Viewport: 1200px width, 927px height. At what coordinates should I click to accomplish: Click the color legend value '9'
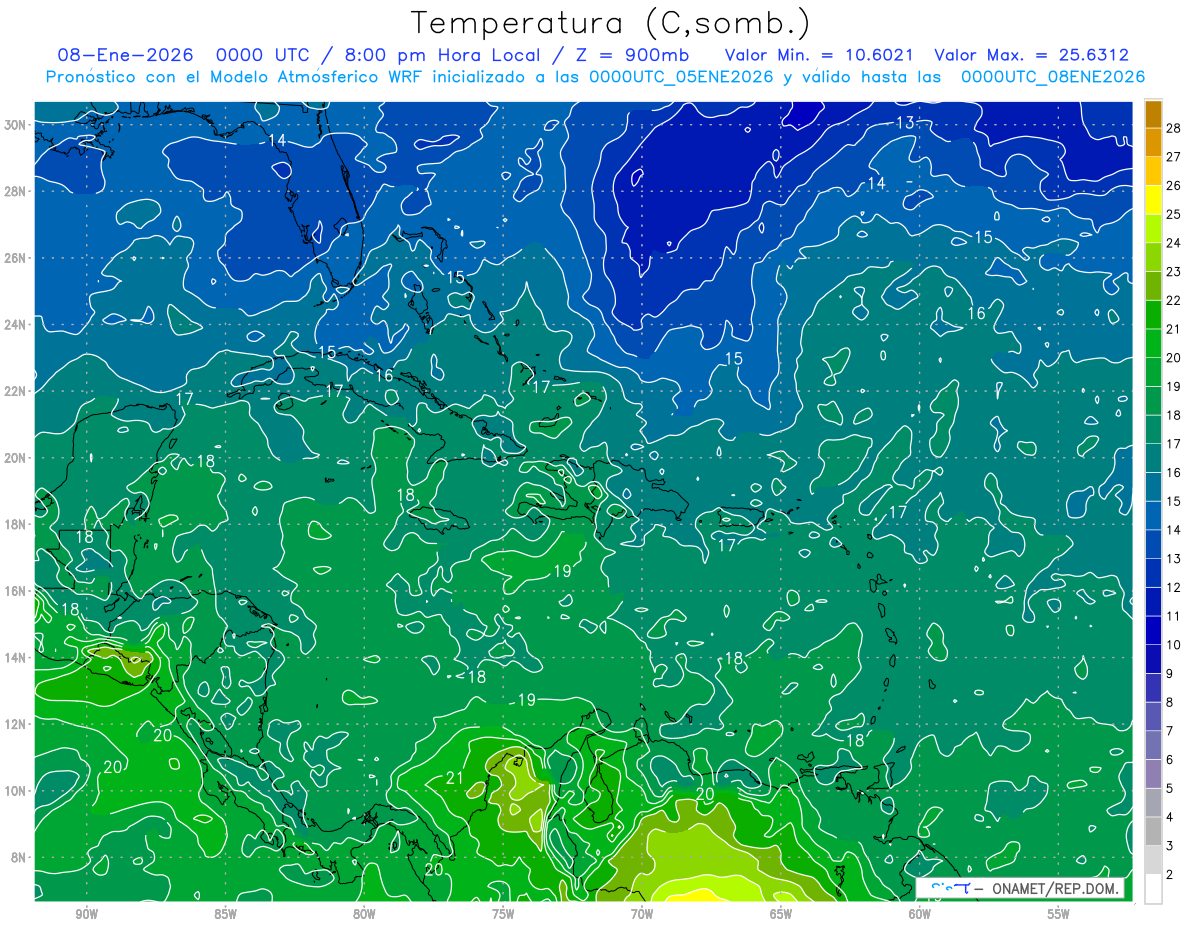[x=1170, y=674]
